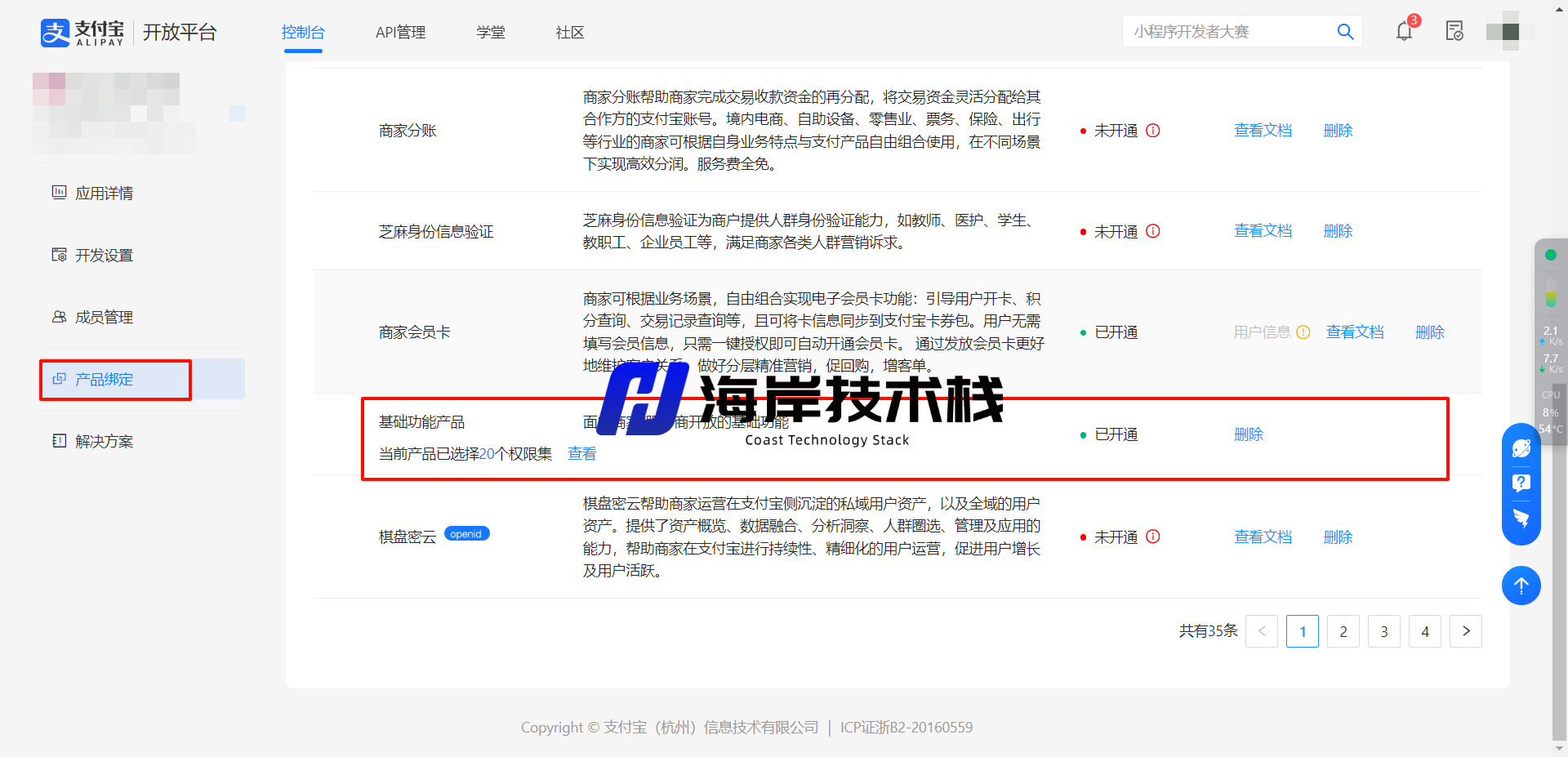Click 删除 for 芝麻身份信息验证
This screenshot has height=757, width=1568.
pyautogui.click(x=1338, y=231)
